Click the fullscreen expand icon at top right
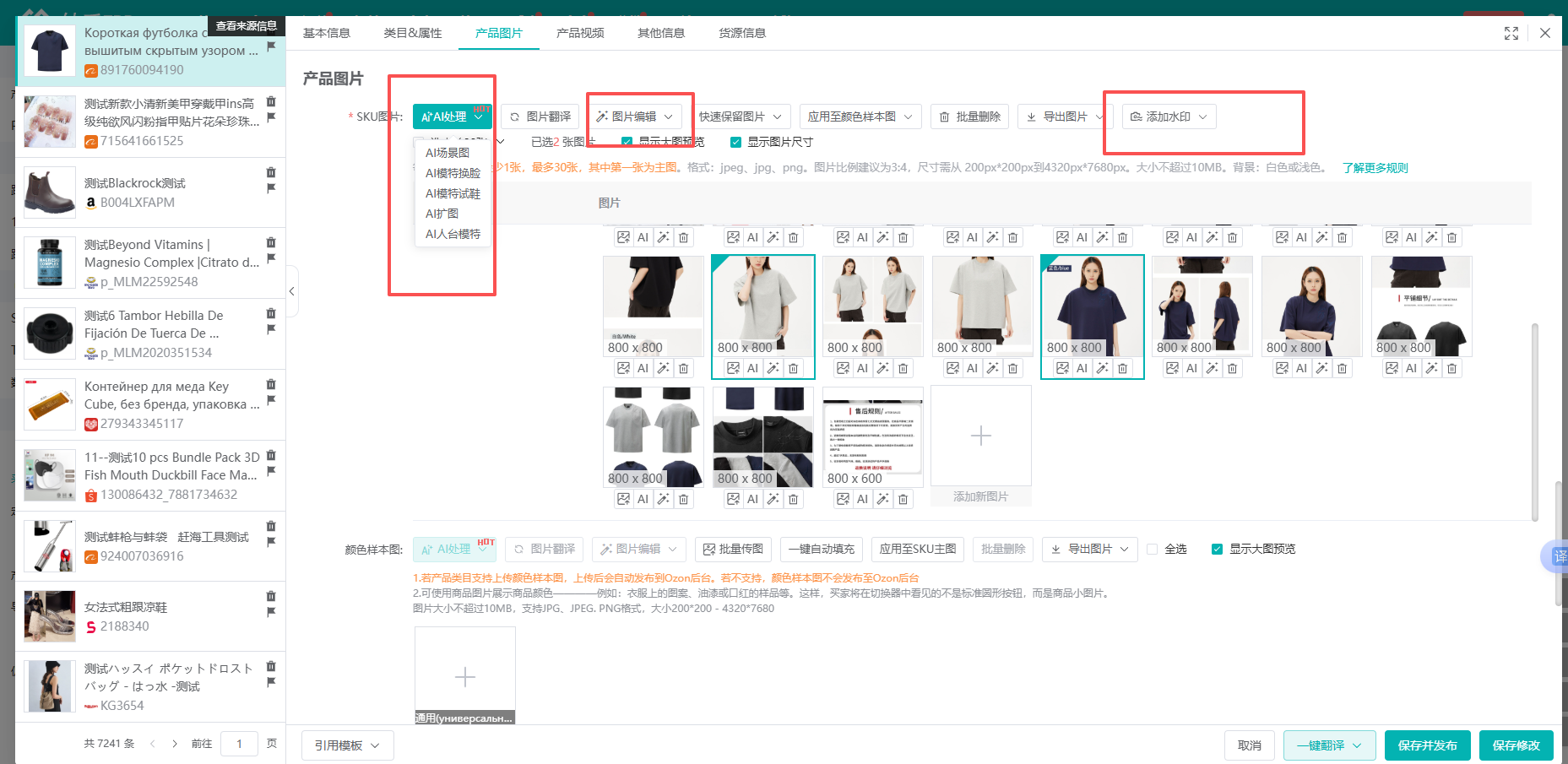1568x764 pixels. pos(1511,33)
